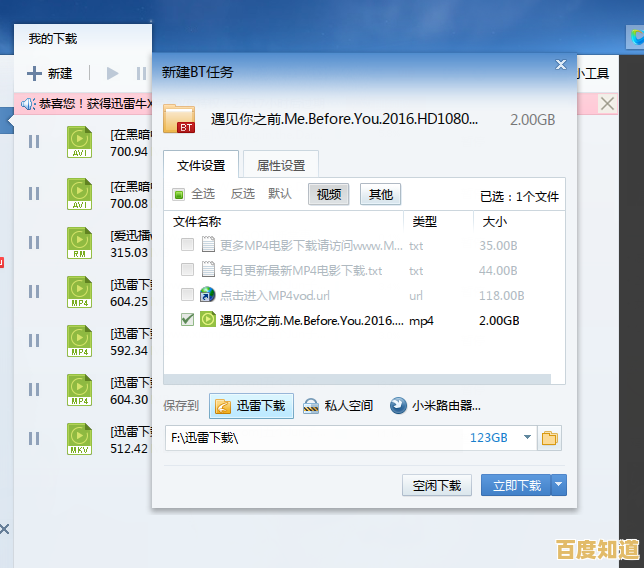
Task: Check the 点击进入MP4vod.url file
Action: pos(187,294)
